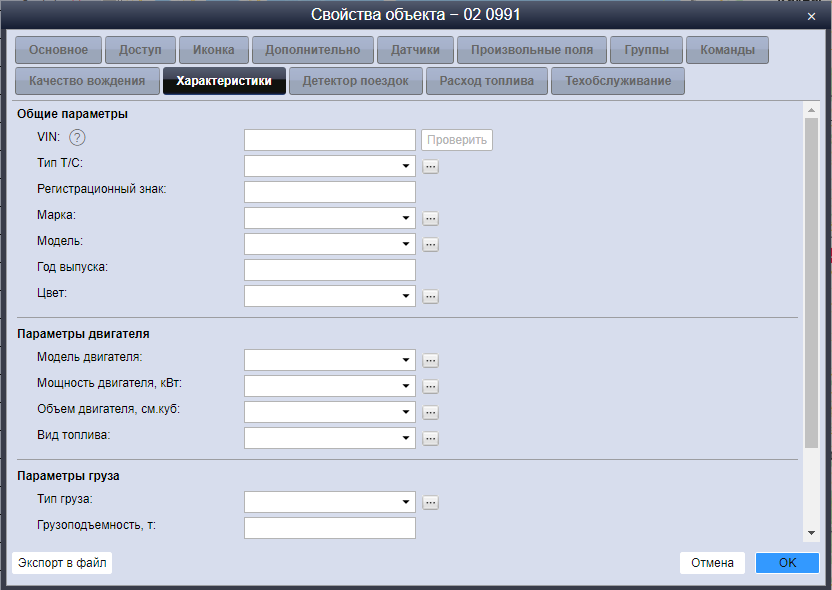Image resolution: width=832 pixels, height=590 pixels.
Task: Click ellipsis button next to Тип Т/С
Action: (430, 166)
